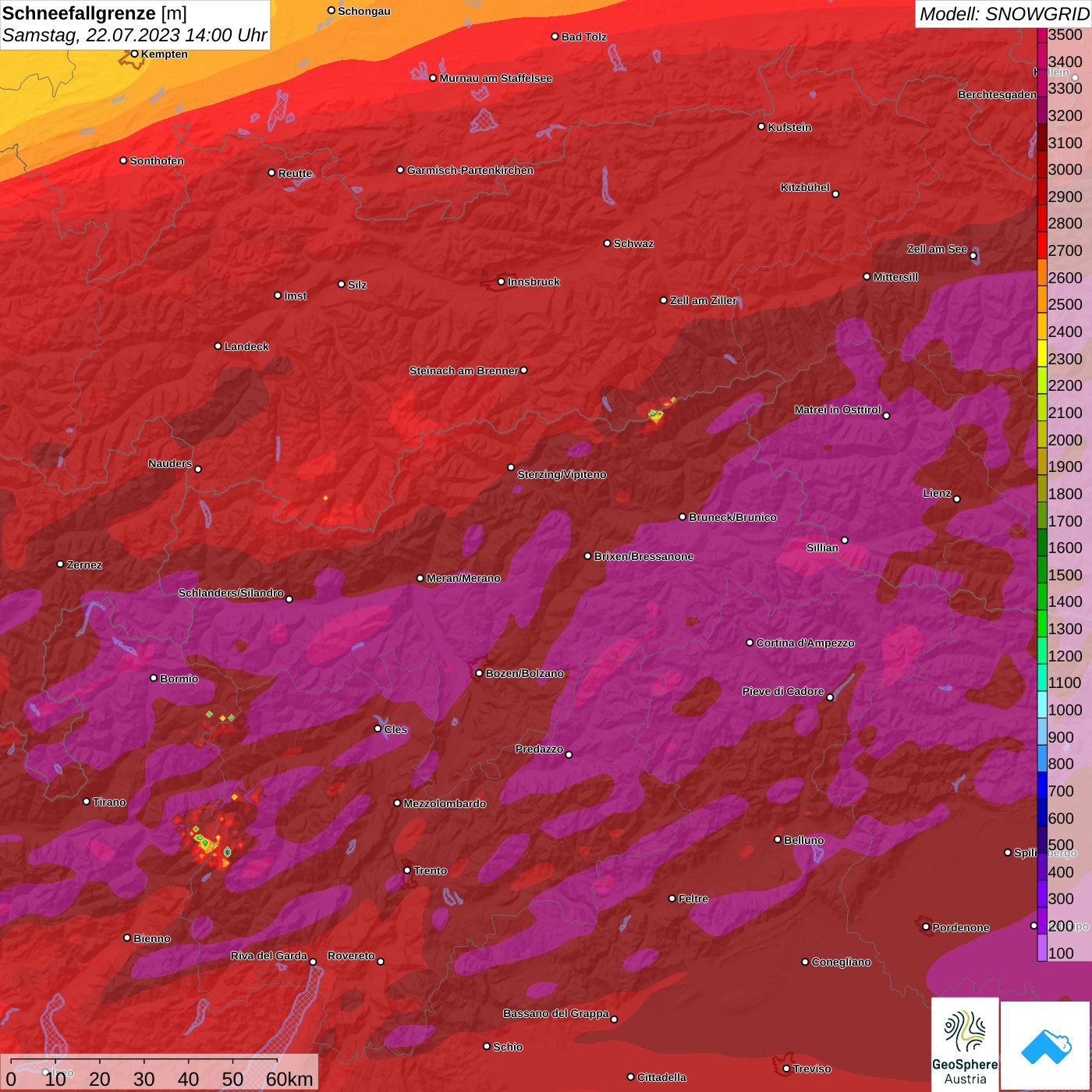
Task: Select the 2300 m yellow legend color
Action: (1042, 353)
